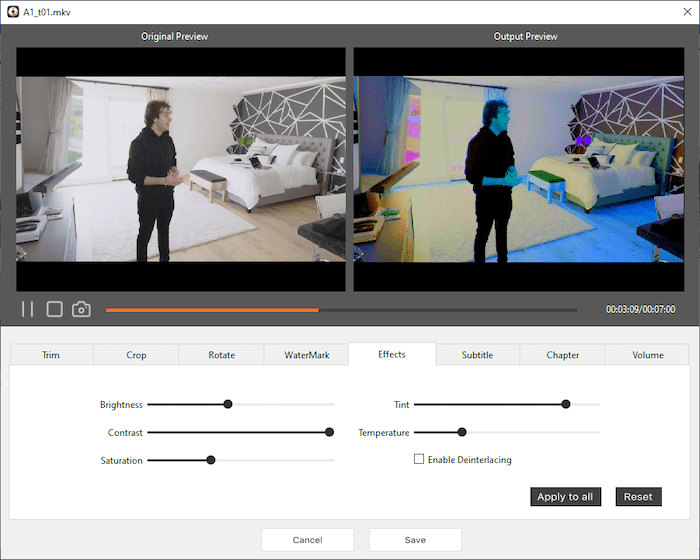Switch to the Trim tab

[51, 355]
